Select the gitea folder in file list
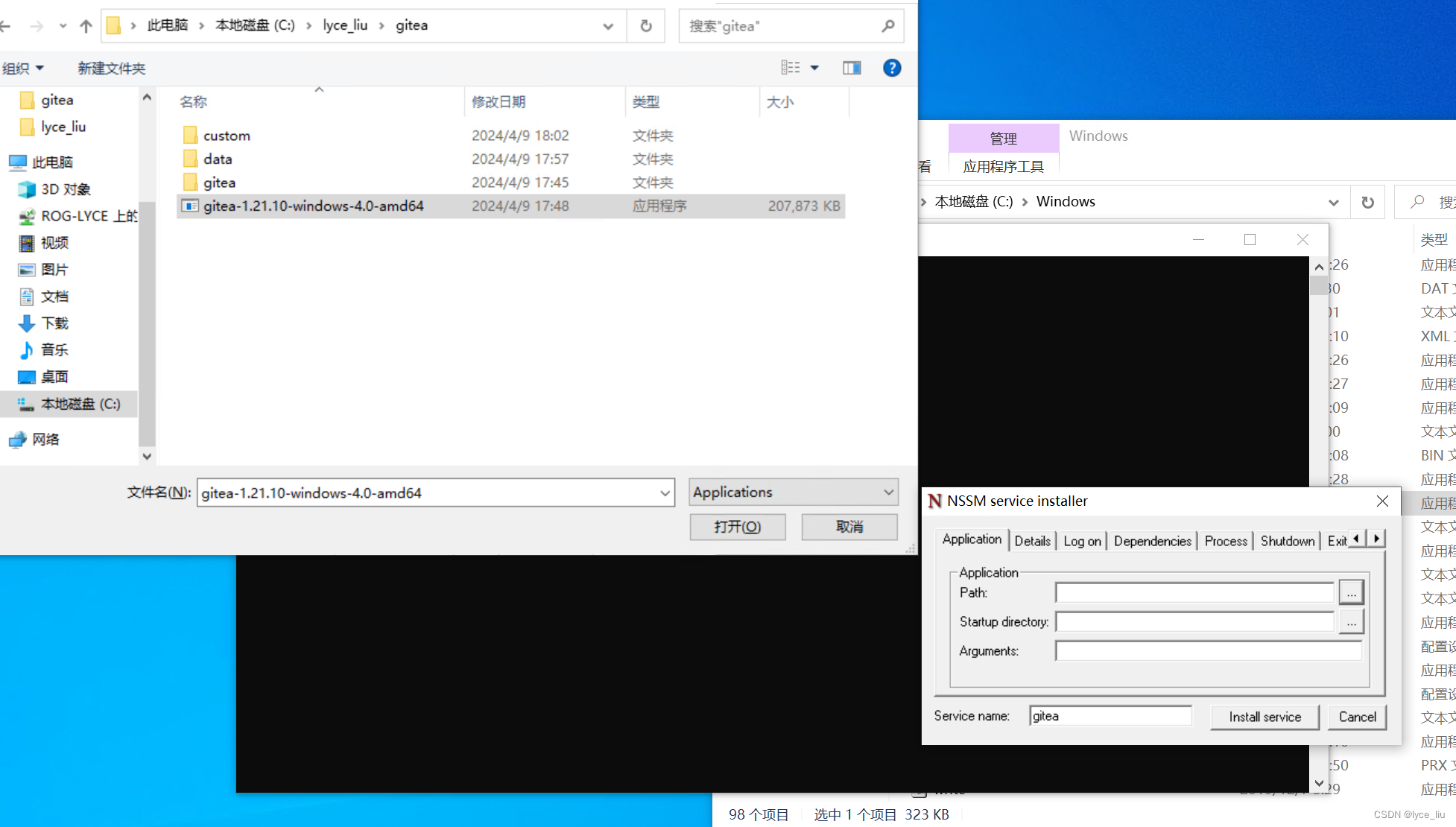Viewport: 1456px width, 827px height. pos(219,183)
